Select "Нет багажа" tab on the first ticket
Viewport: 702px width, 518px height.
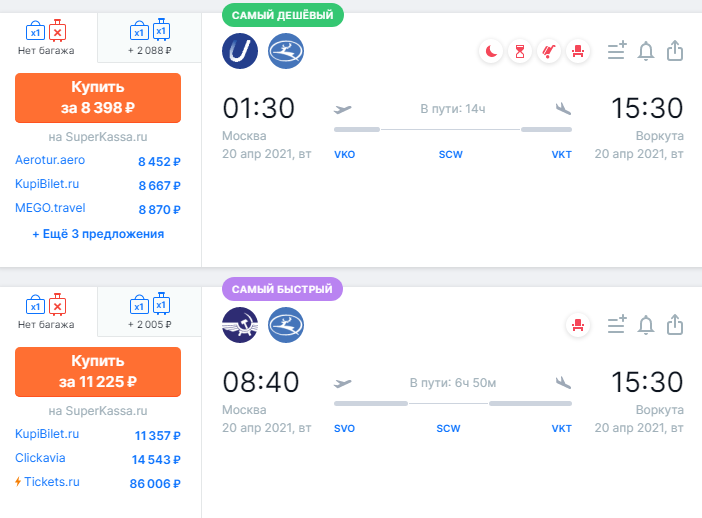[47, 39]
